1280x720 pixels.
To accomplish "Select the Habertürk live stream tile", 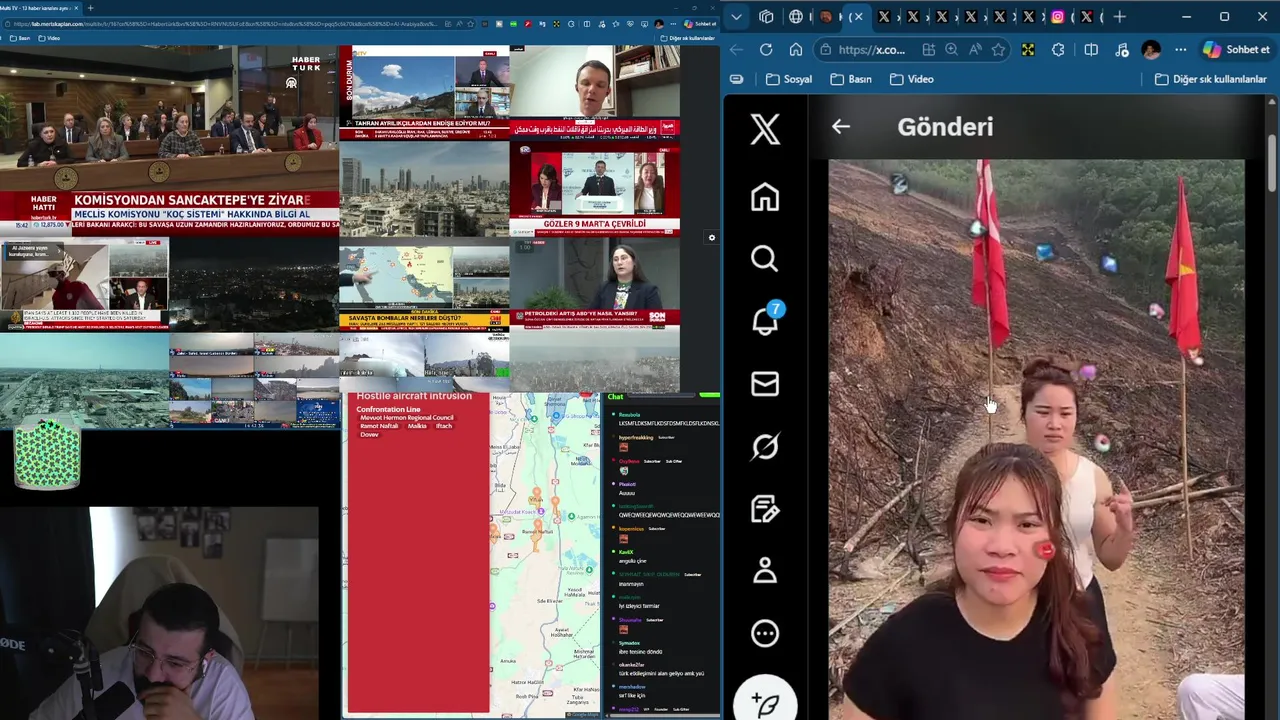I will (169, 140).
